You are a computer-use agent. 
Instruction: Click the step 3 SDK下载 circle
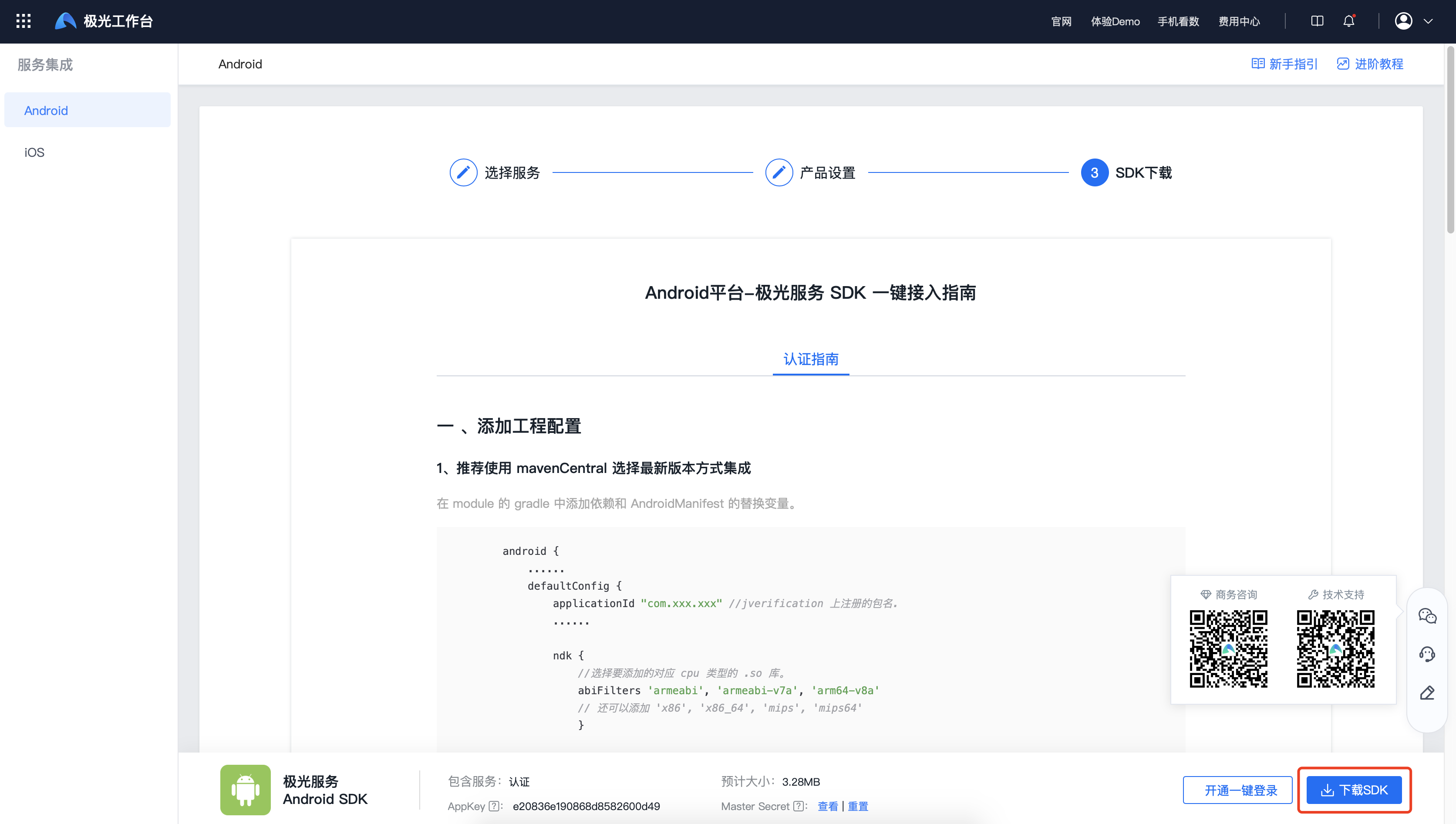pyautogui.click(x=1095, y=172)
